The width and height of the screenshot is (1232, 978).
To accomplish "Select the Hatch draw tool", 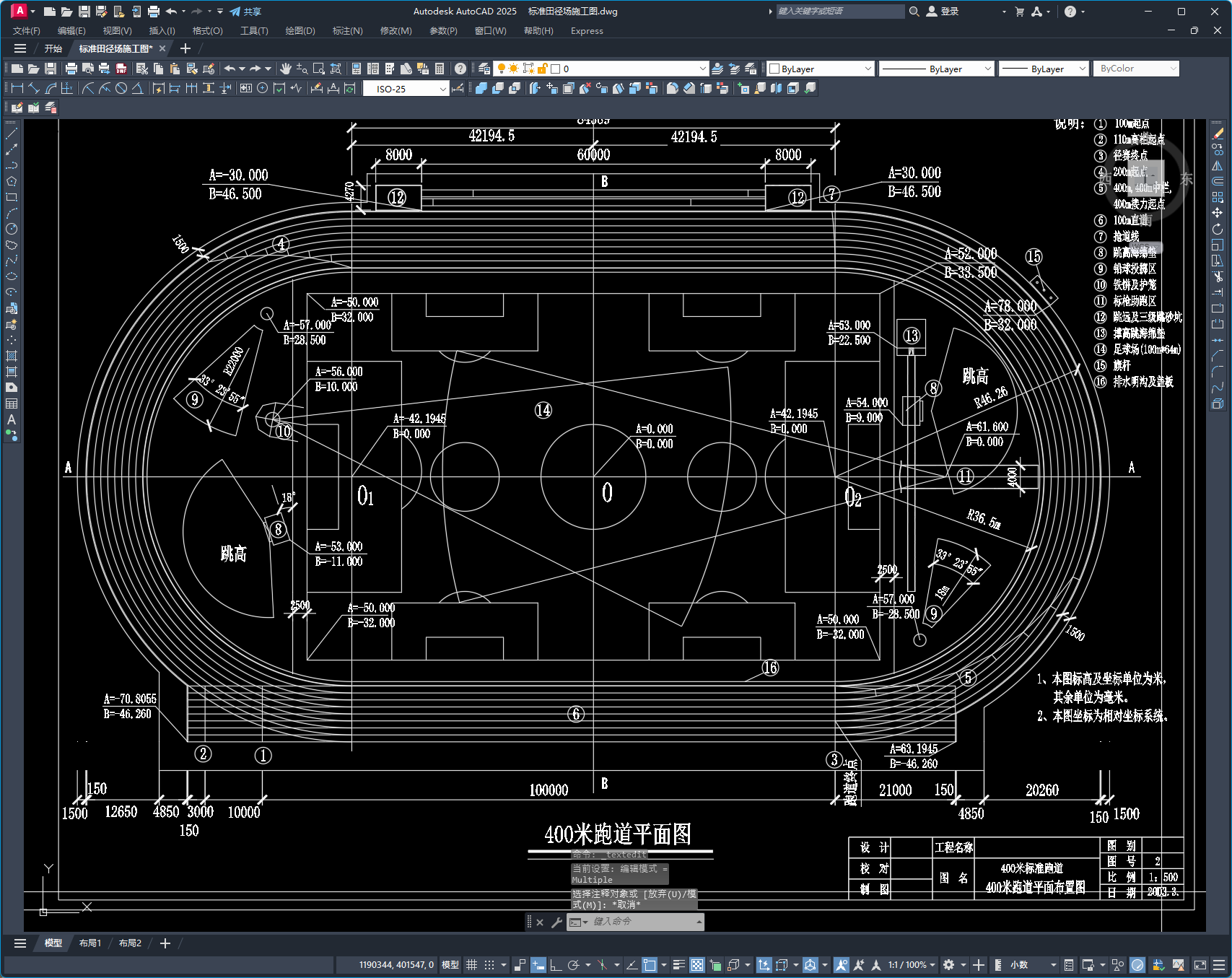I will tap(12, 356).
